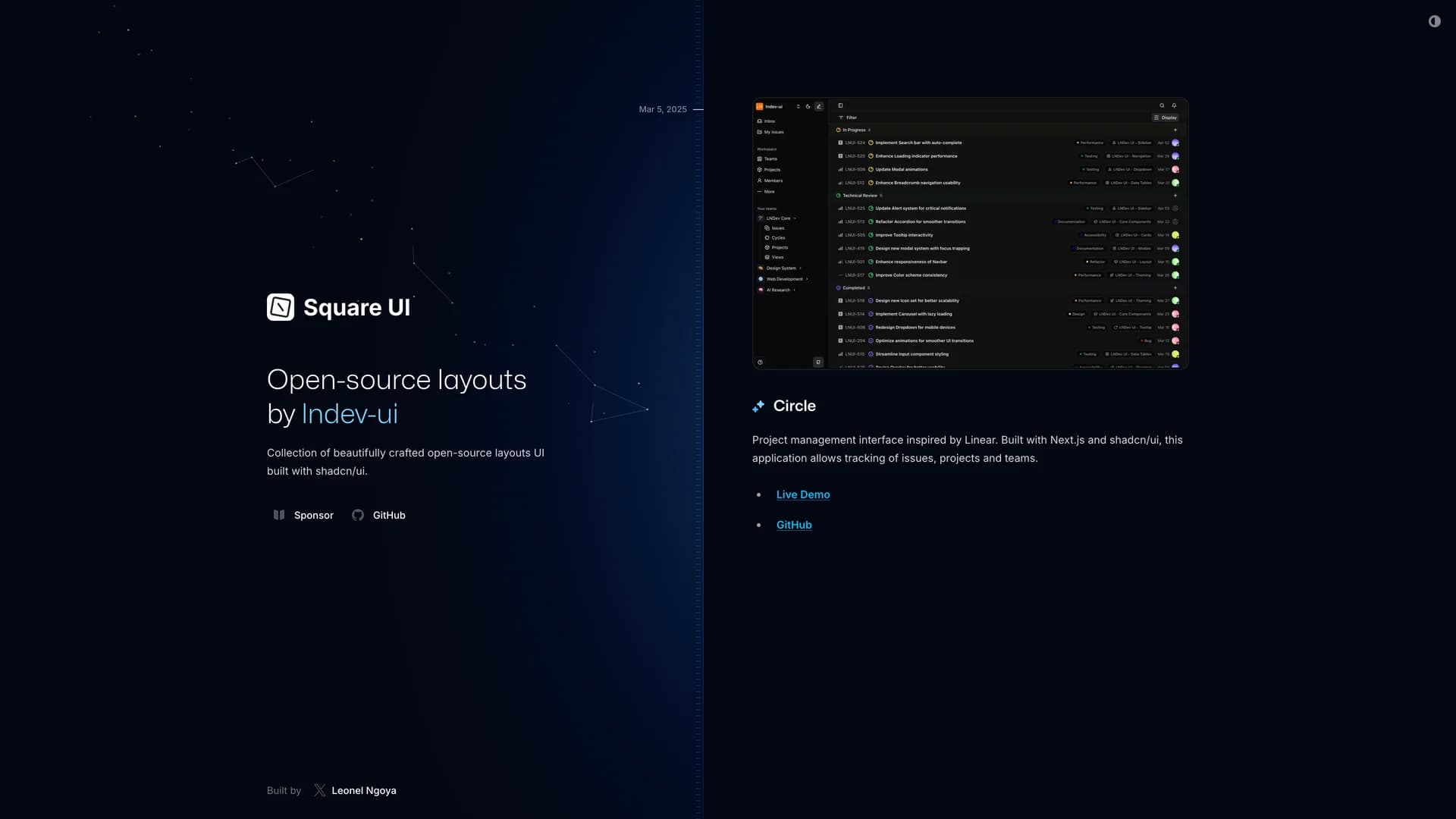Open the Live Demo link

coord(802,494)
